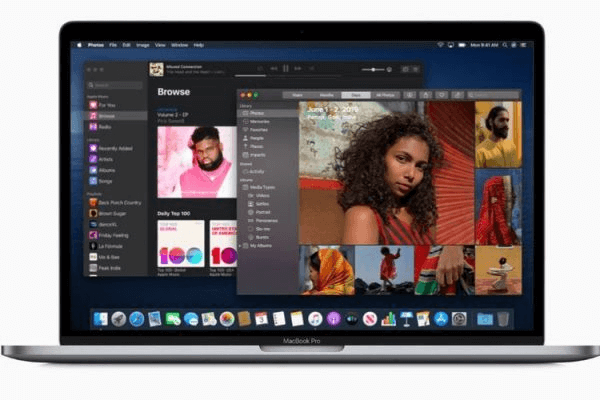Open Up Next queue in Music
This screenshot has height=400, width=600.
416,69
